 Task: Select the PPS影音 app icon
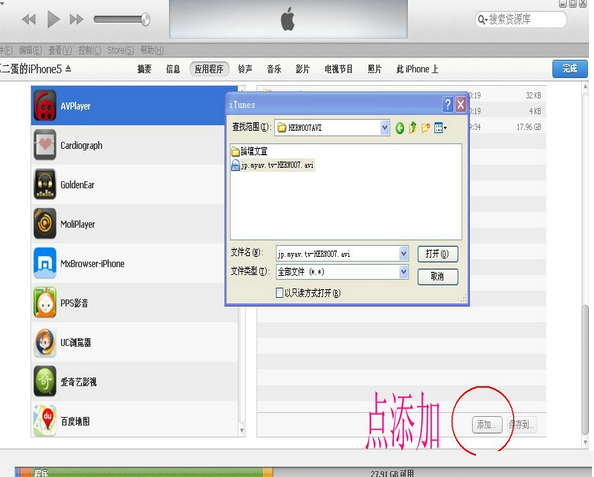pyautogui.click(x=45, y=302)
